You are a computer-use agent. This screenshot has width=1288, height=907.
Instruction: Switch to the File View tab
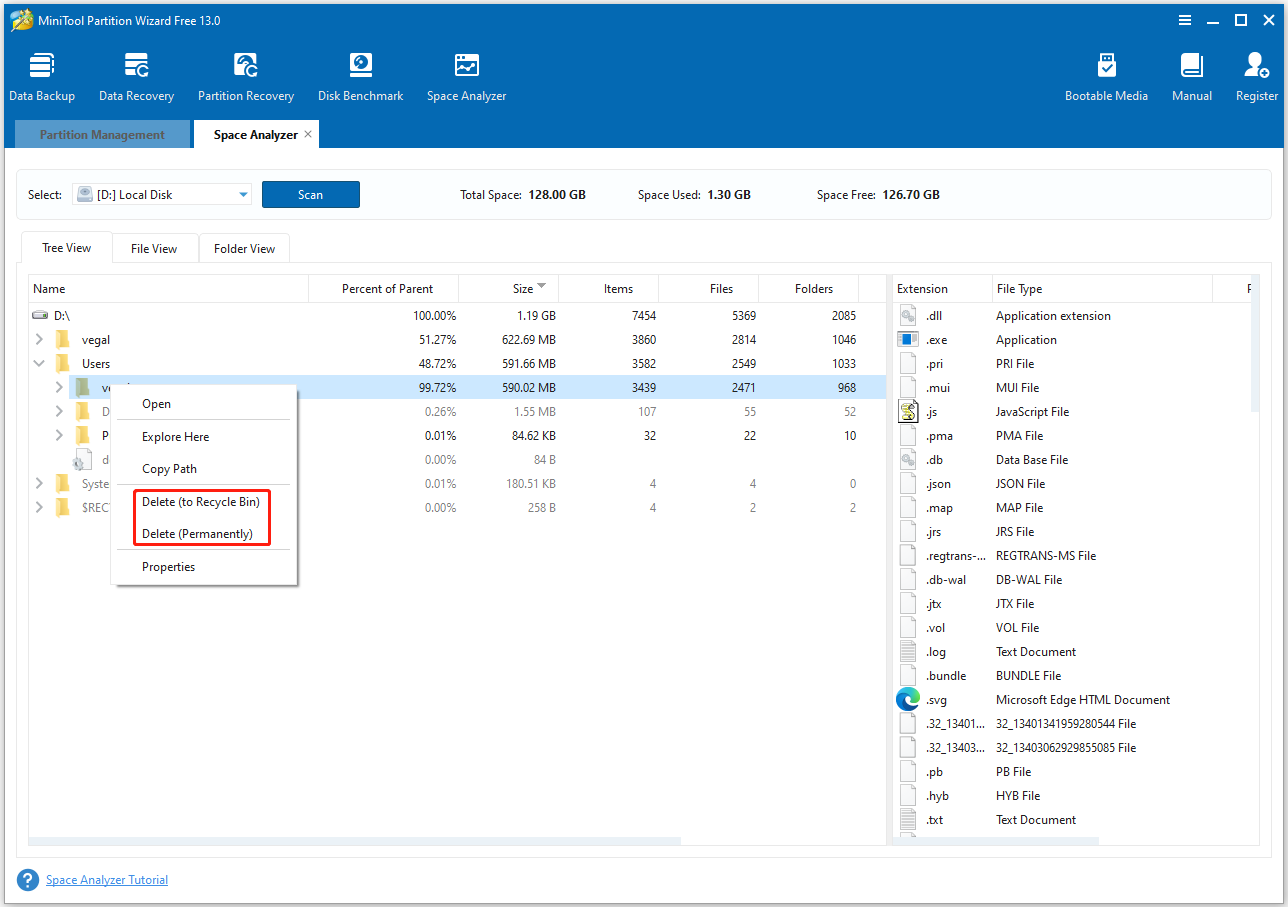(x=154, y=247)
